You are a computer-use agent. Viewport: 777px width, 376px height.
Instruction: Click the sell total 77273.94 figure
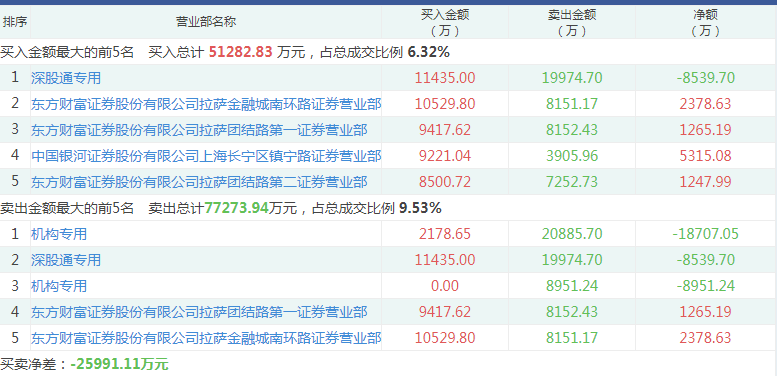[237, 208]
